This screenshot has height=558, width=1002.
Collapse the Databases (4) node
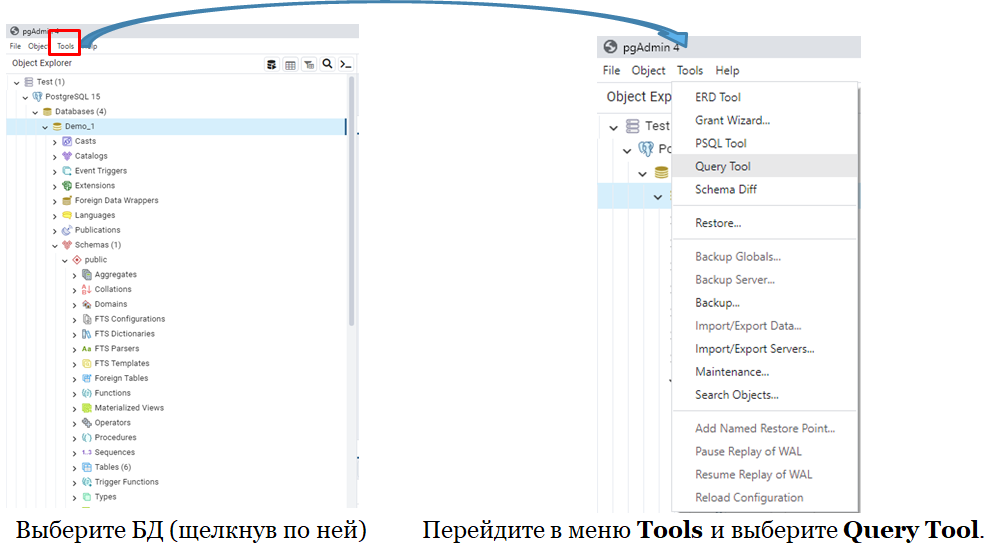click(x=35, y=112)
